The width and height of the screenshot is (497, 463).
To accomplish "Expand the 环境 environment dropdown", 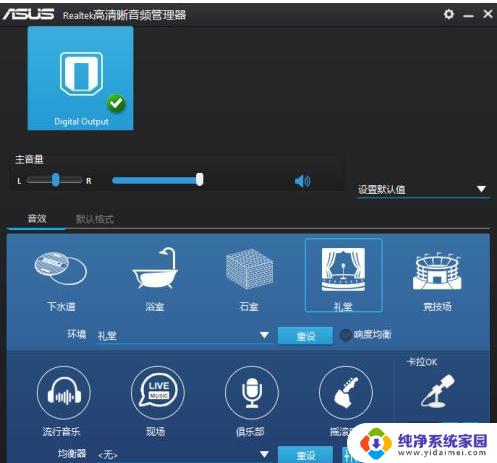I will (184, 335).
